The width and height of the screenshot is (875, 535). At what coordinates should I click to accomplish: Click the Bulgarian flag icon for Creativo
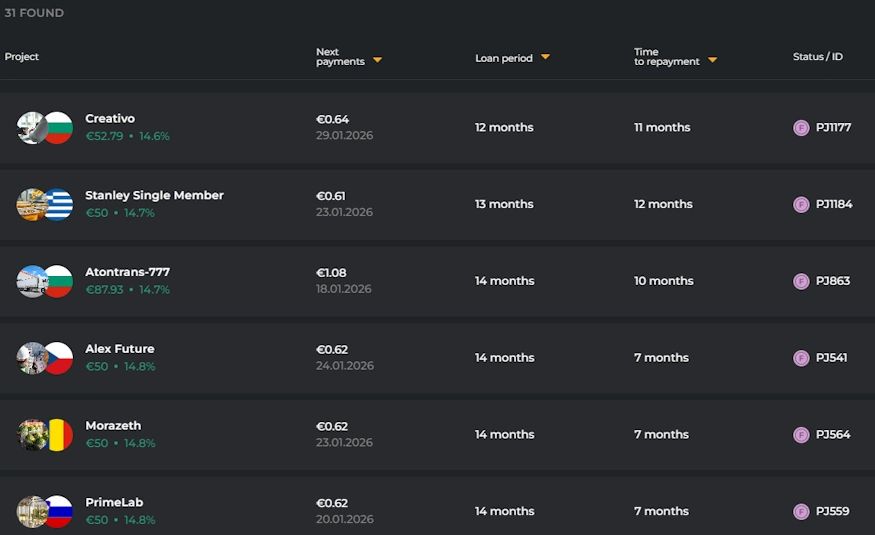point(58,128)
